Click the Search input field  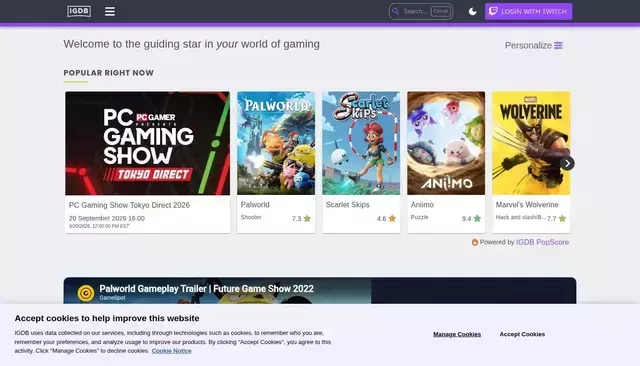click(420, 11)
